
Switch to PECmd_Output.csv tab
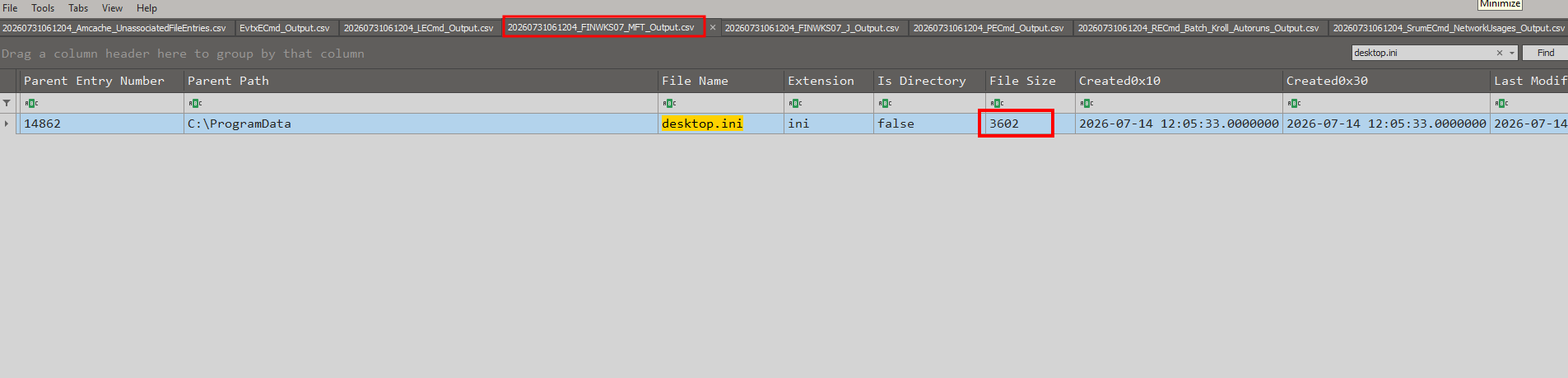click(989, 28)
